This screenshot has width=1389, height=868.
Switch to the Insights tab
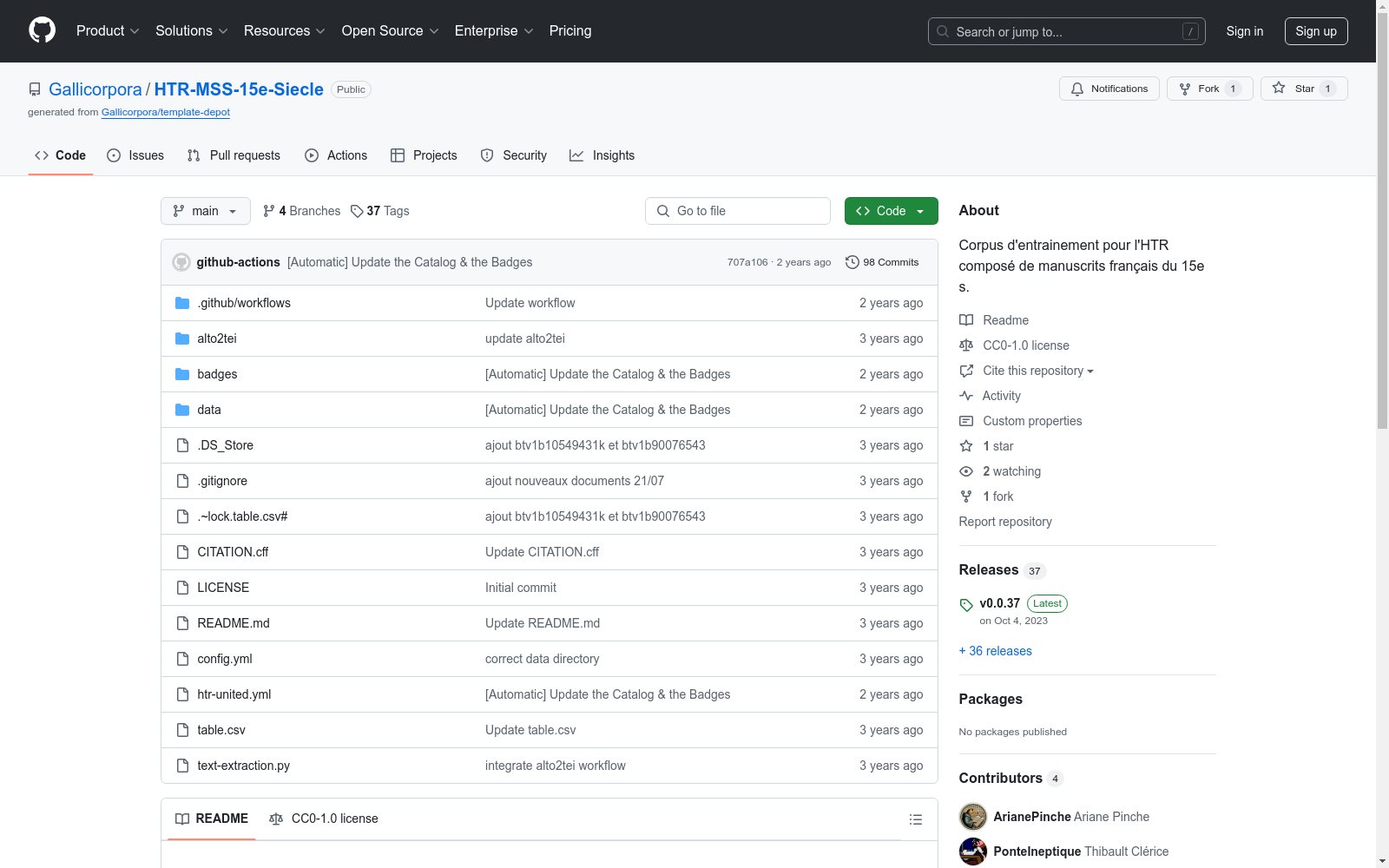602,155
